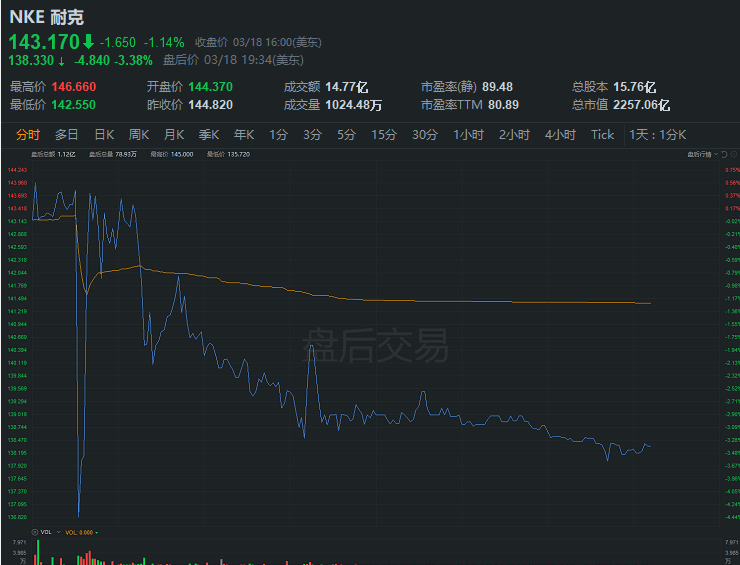The width and height of the screenshot is (740, 565).
Task: Click the 盘后总额 1.12亿 label
Action: click(53, 154)
